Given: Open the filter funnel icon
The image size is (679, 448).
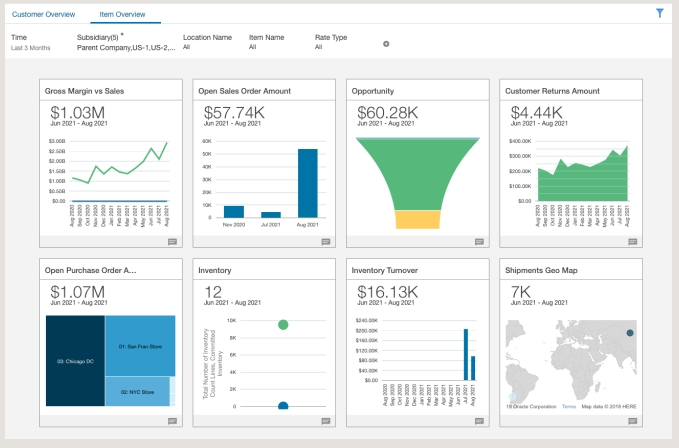Looking at the screenshot, I should pyautogui.click(x=660, y=14).
